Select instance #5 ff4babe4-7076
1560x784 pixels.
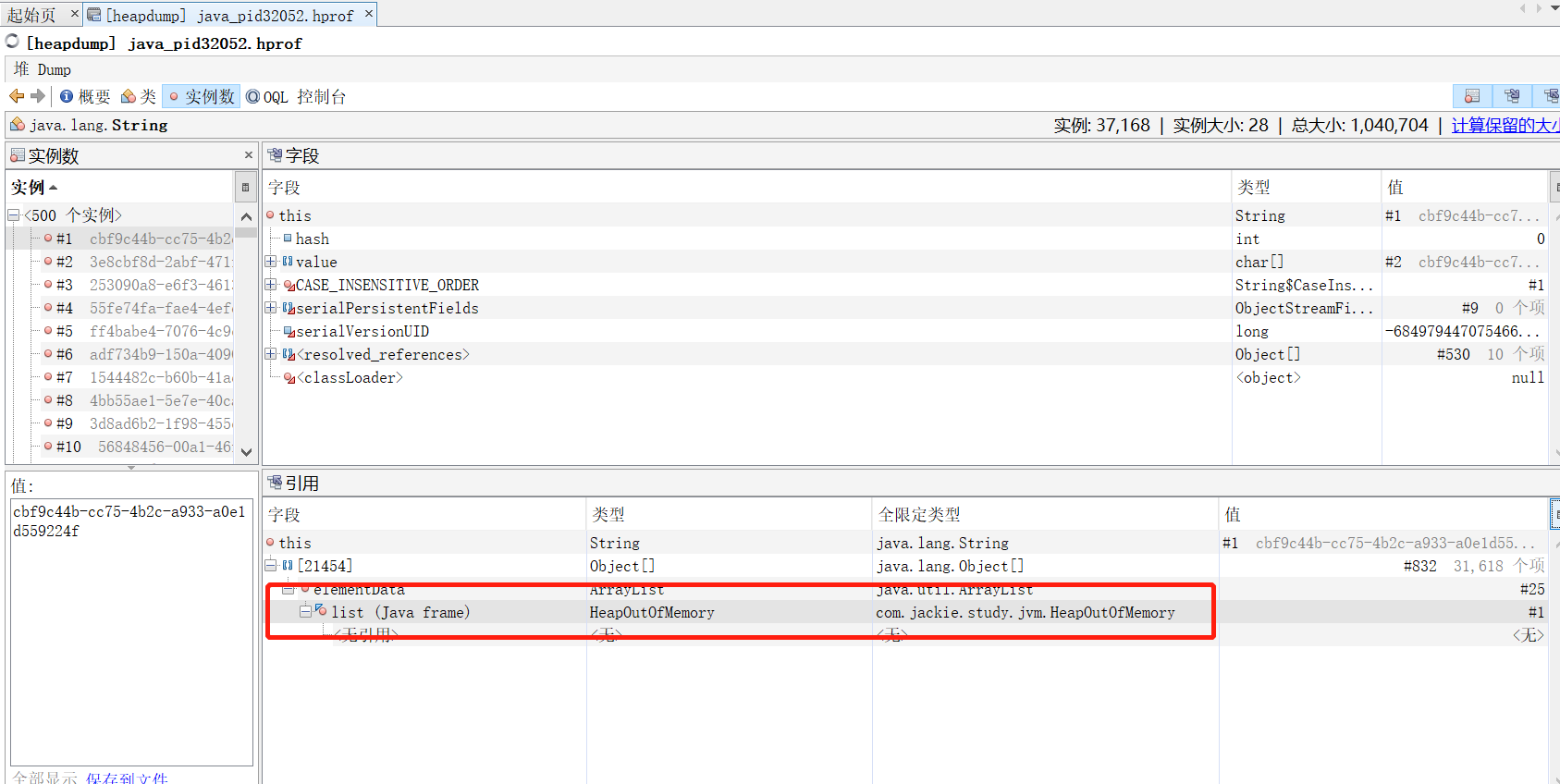120,331
